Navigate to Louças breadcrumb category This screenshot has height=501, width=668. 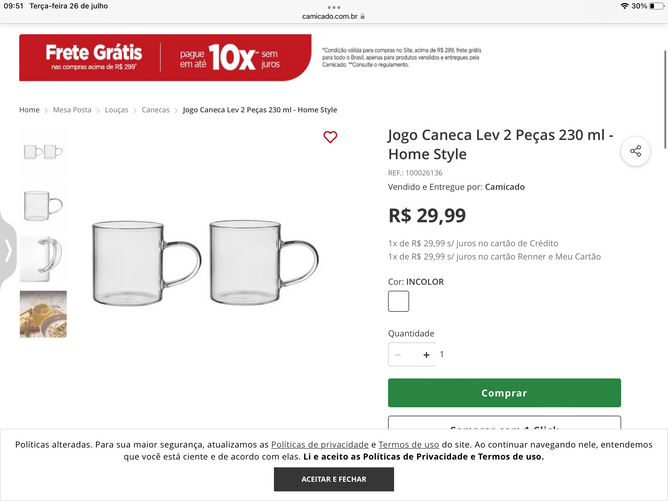coord(117,110)
